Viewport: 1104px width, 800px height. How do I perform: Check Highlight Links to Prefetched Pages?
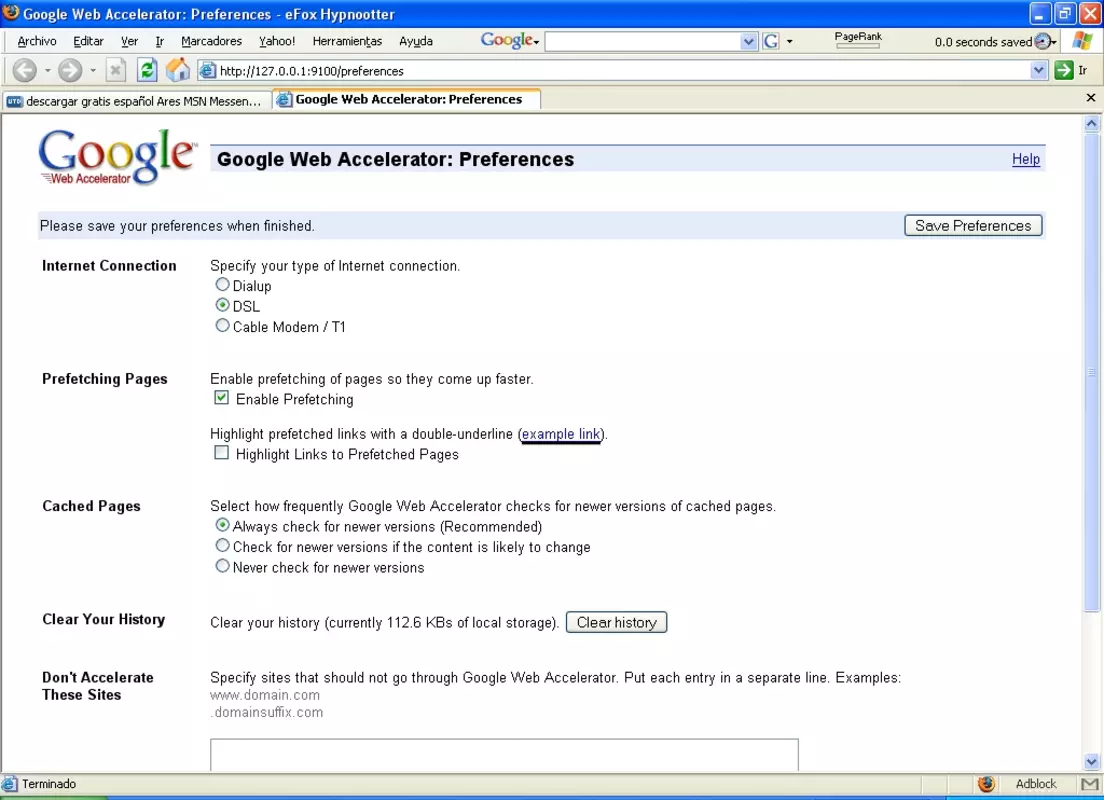click(222, 453)
